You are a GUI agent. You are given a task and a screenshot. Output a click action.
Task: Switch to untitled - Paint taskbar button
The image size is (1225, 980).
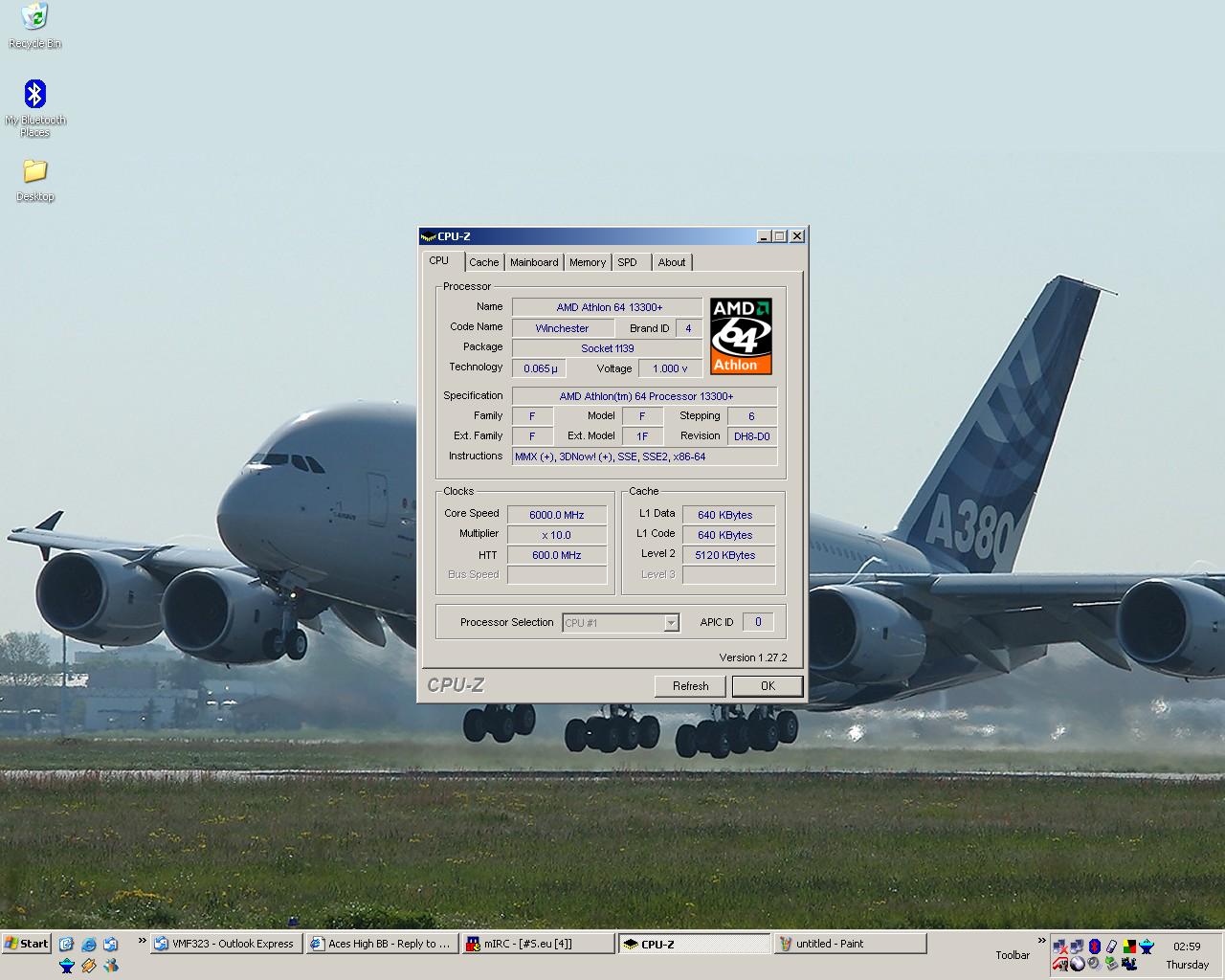pyautogui.click(x=850, y=944)
